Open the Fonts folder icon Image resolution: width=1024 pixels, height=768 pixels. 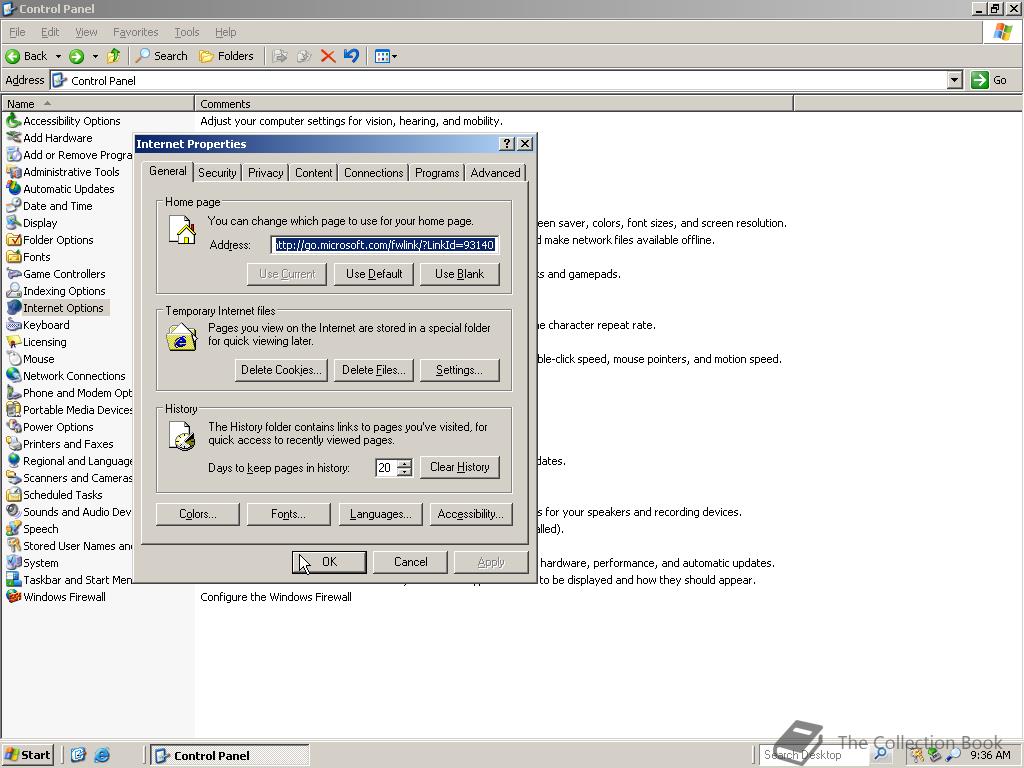pyautogui.click(x=14, y=257)
